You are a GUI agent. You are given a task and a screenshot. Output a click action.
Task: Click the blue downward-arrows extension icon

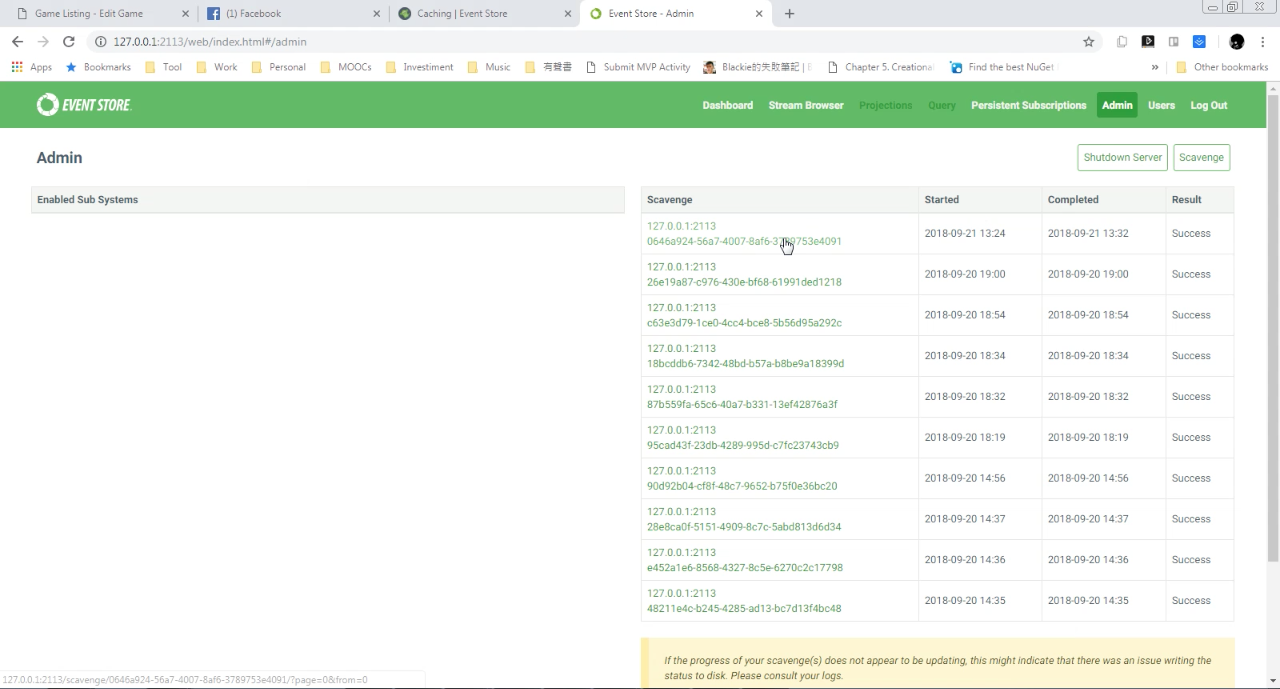pos(1199,42)
